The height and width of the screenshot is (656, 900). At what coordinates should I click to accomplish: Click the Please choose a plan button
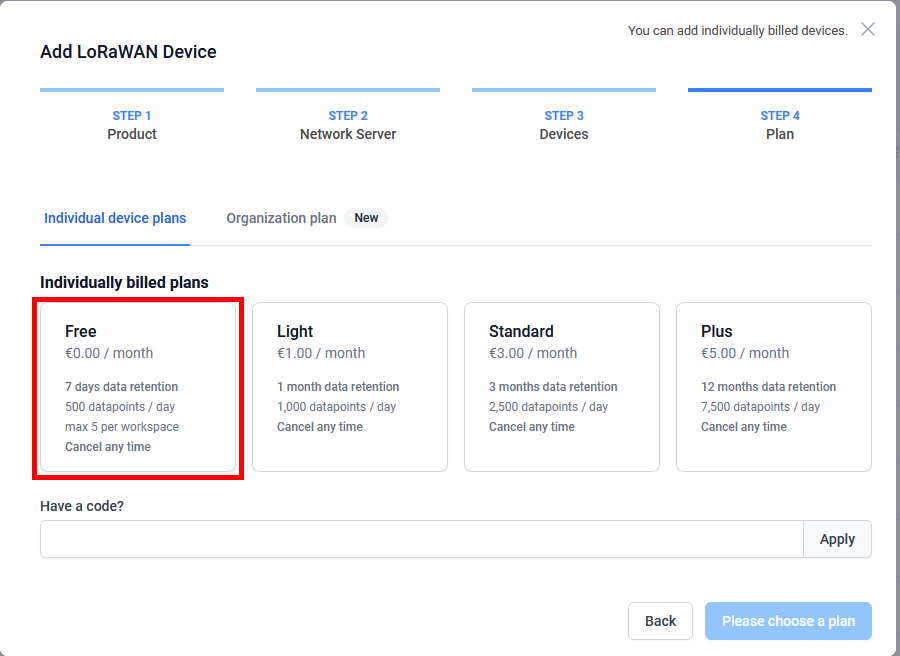coord(788,620)
